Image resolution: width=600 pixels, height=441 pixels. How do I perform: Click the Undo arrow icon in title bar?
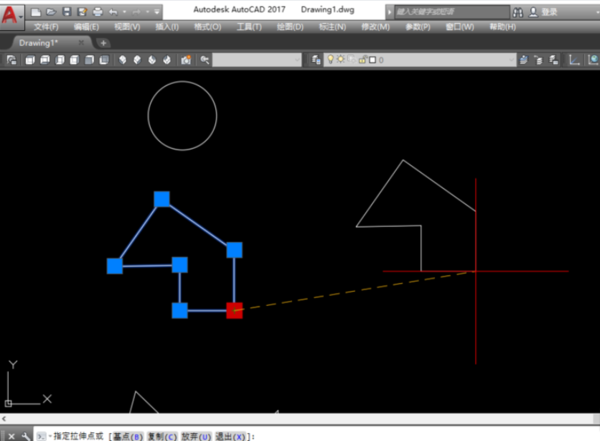pyautogui.click(x=112, y=11)
